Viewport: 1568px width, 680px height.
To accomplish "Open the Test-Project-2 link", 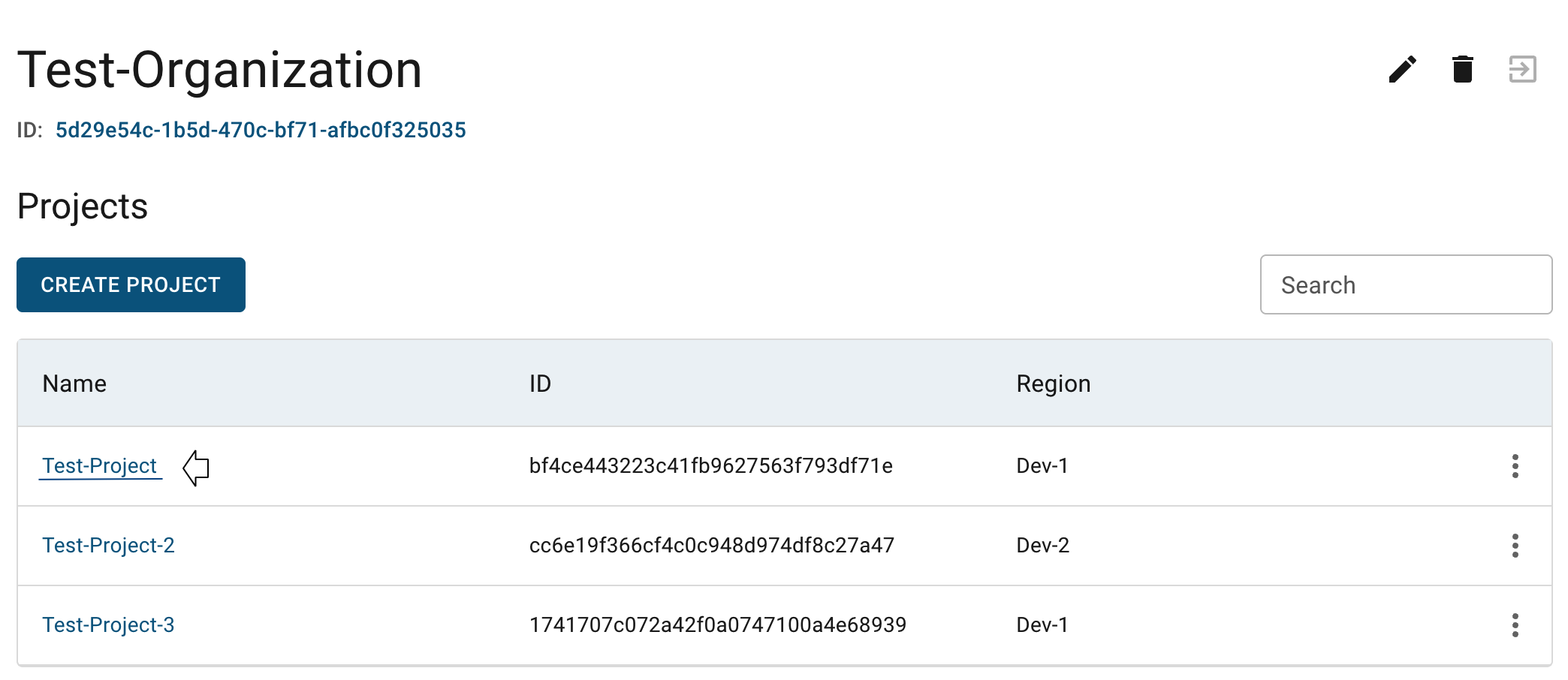I will (108, 546).
